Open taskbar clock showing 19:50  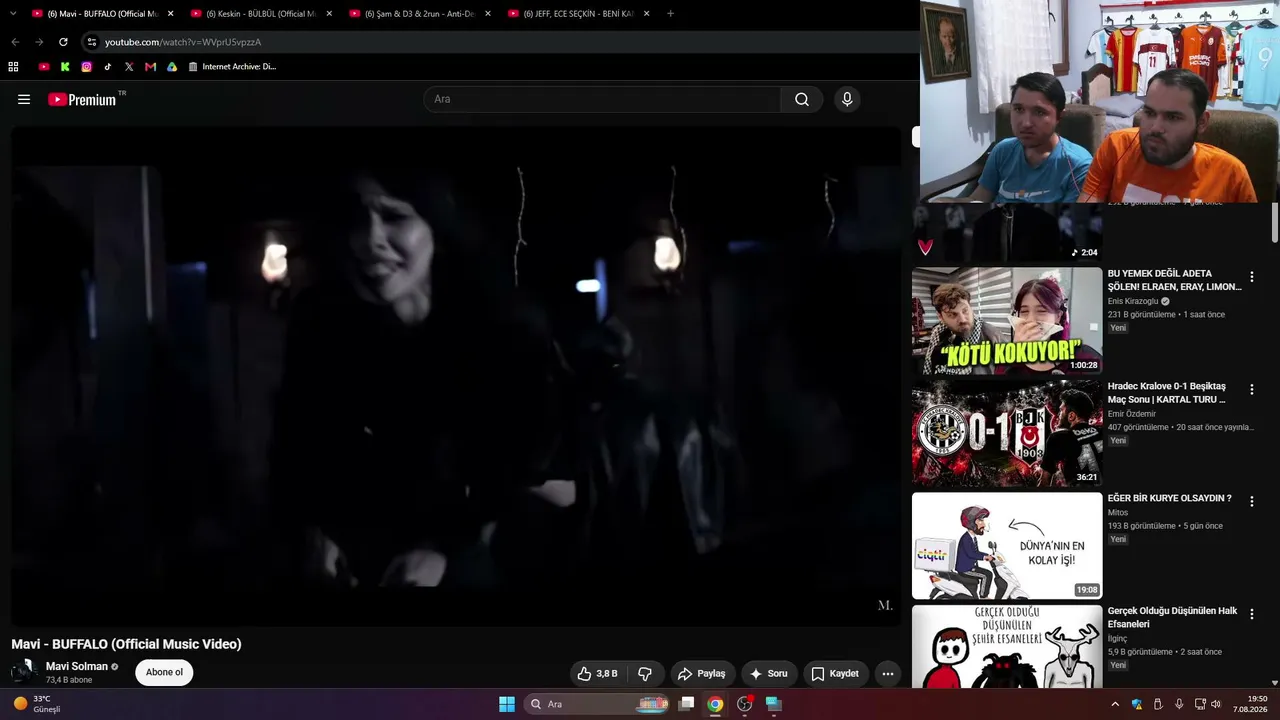pyautogui.click(x=1250, y=704)
